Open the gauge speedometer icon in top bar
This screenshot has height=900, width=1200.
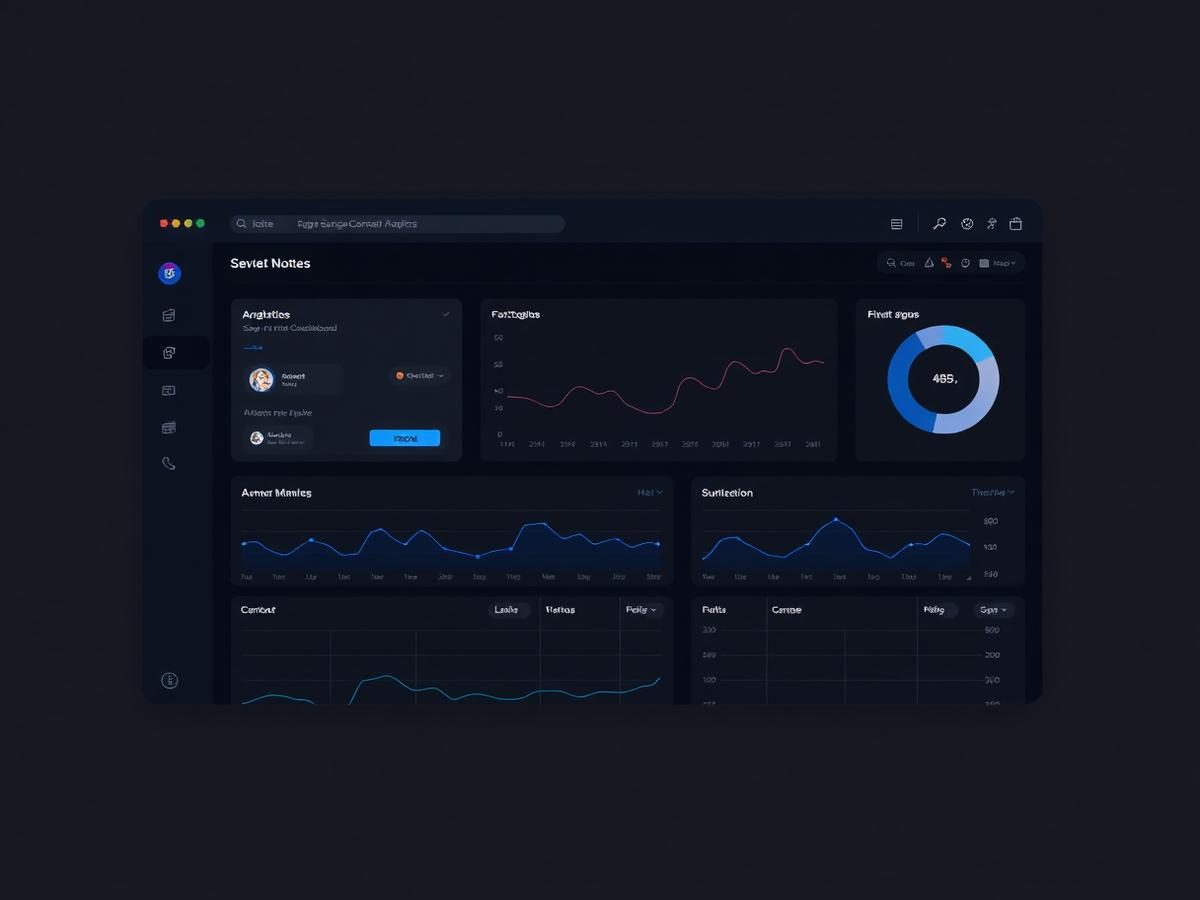point(967,224)
